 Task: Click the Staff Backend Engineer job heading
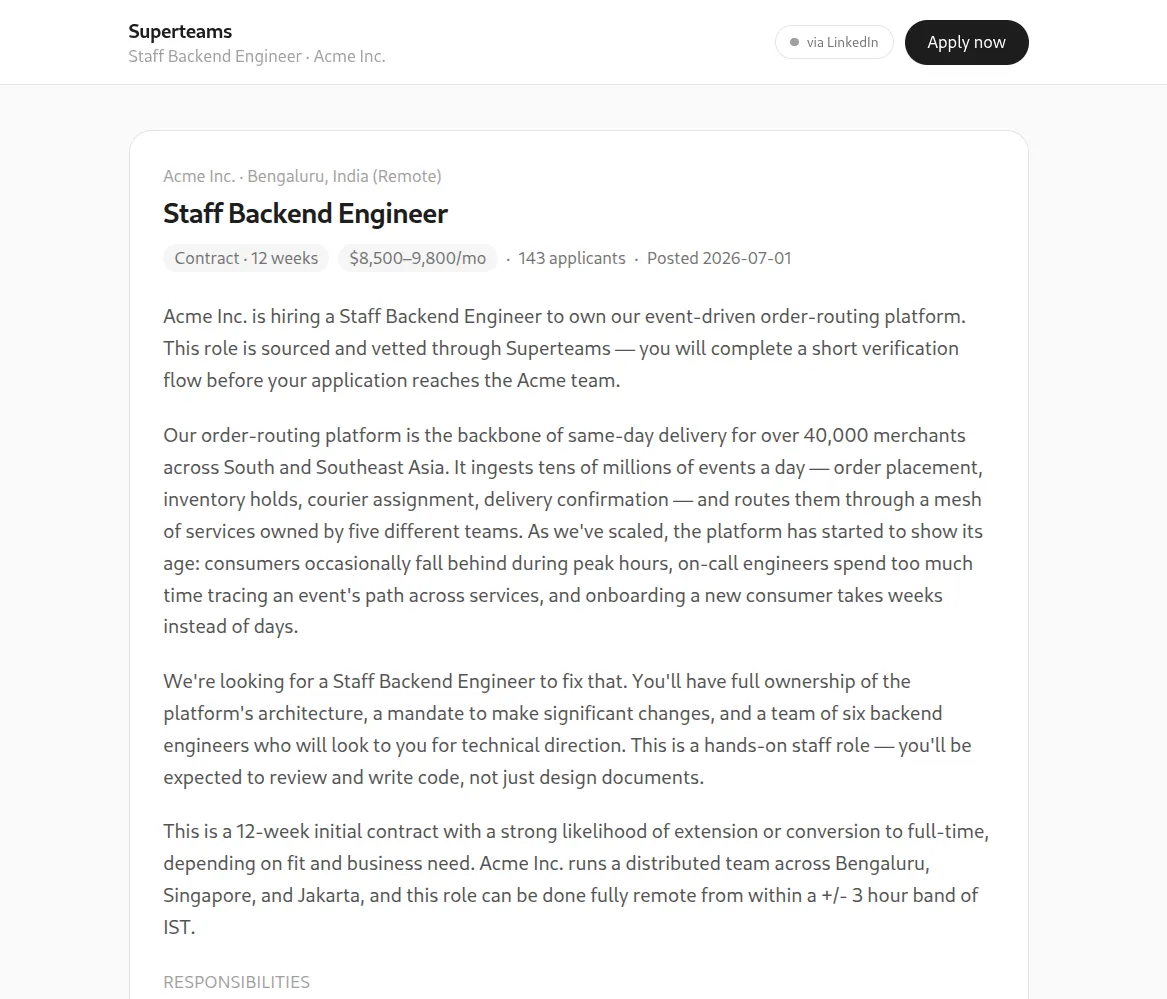(305, 214)
